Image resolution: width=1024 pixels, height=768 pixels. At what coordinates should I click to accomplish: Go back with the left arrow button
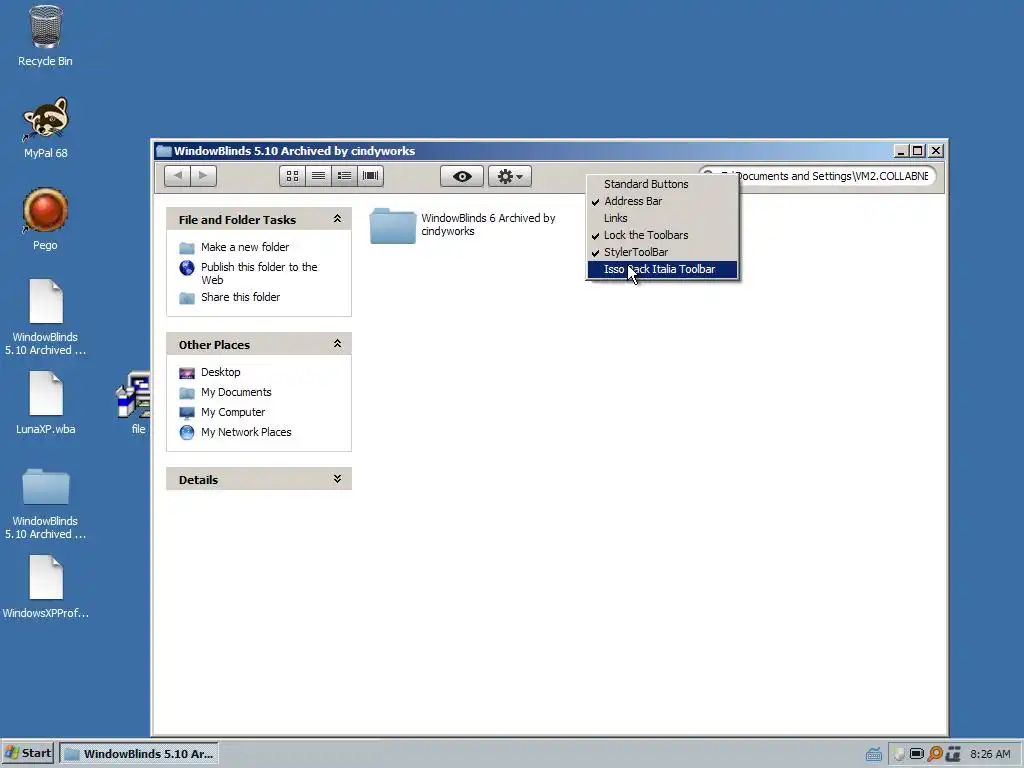177,176
